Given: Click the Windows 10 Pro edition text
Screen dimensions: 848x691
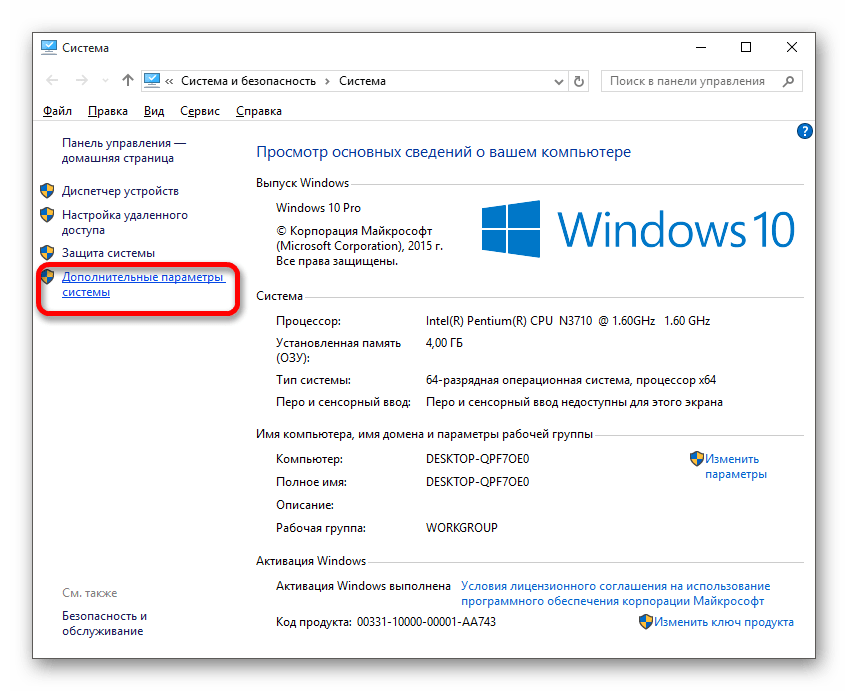Looking at the screenshot, I should coord(318,208).
